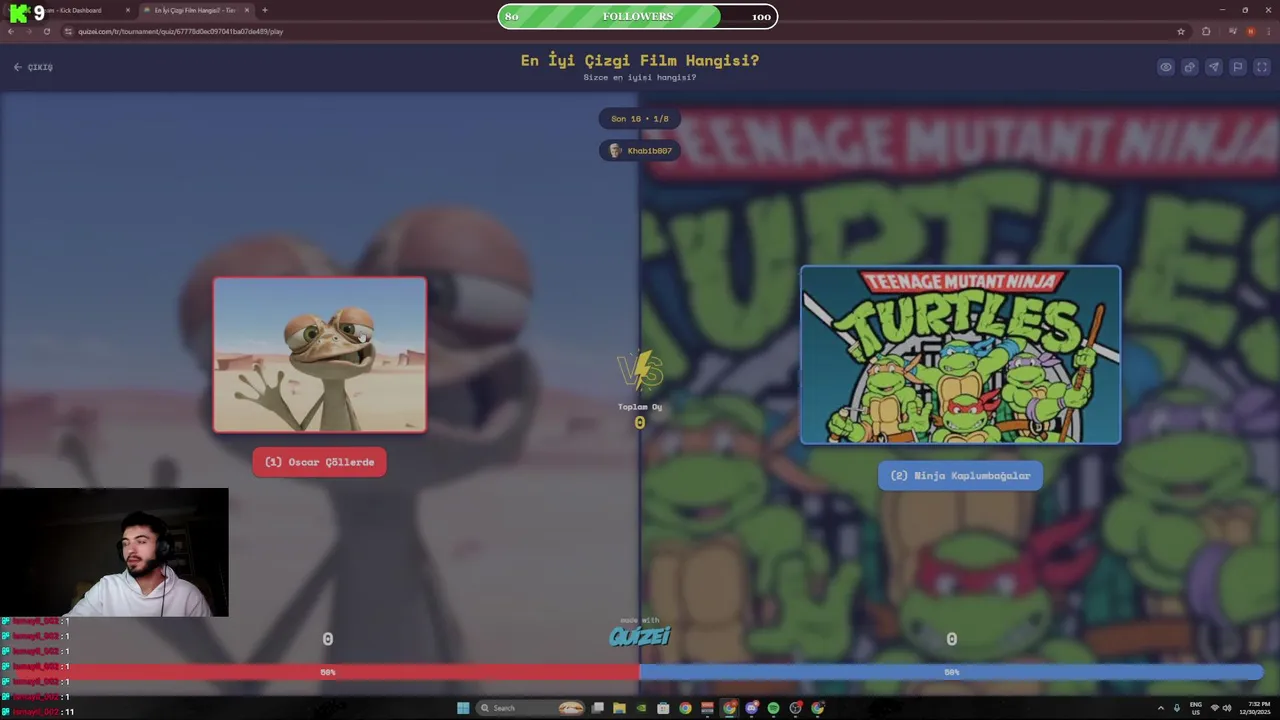Click the microphone icon in system tray
This screenshot has width=1280, height=720.
1177,708
